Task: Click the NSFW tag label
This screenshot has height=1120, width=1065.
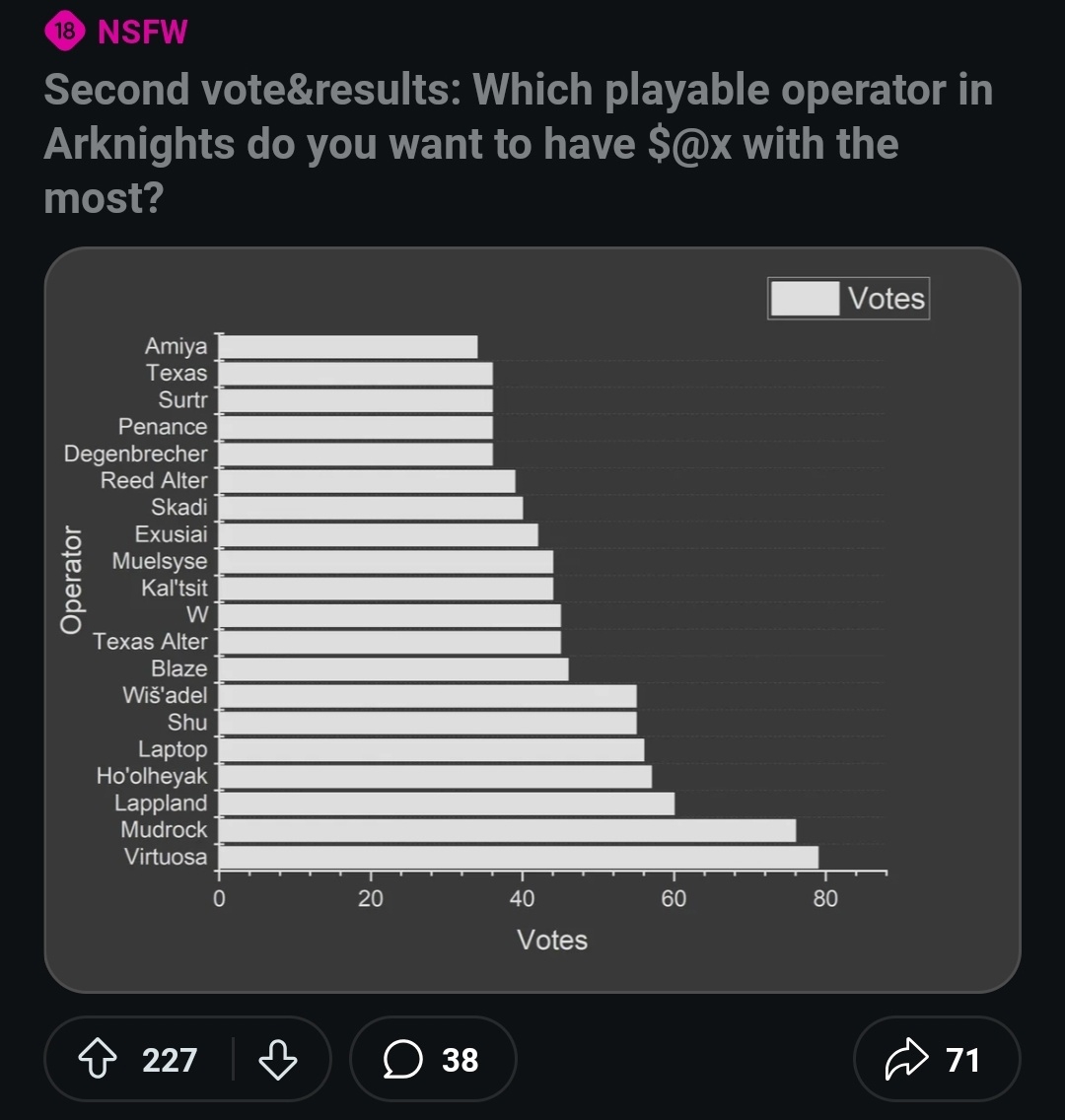Action: [x=143, y=32]
